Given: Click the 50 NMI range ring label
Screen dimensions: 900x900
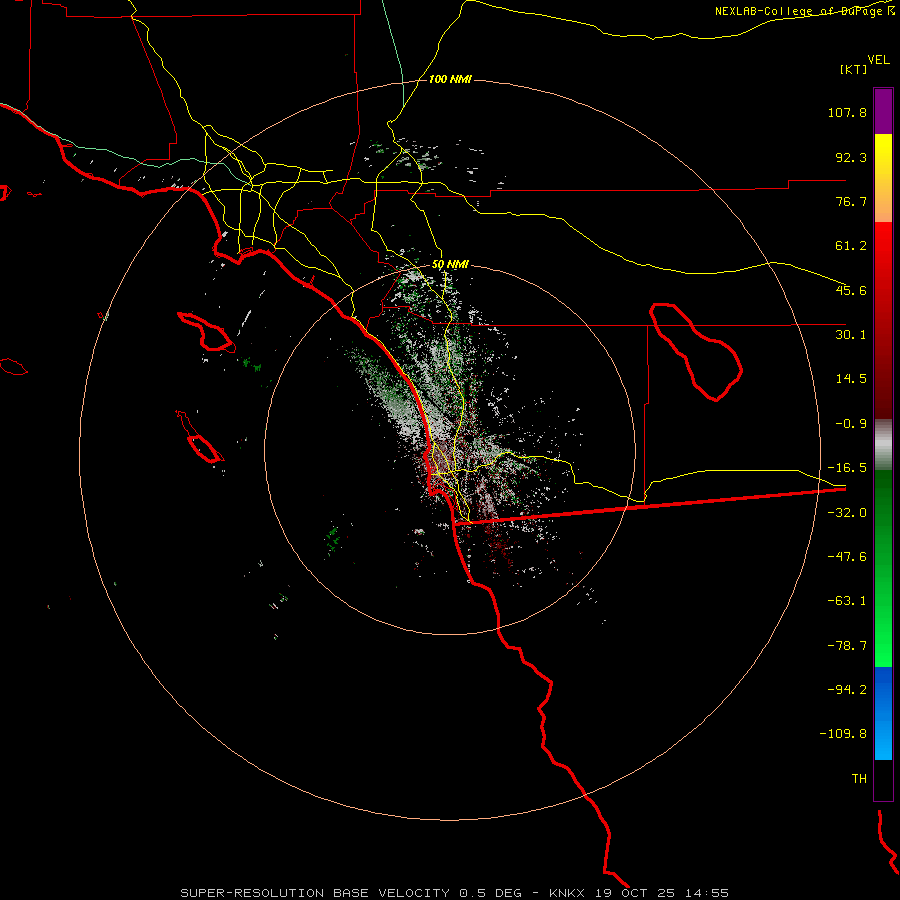Looking at the screenshot, I should tap(450, 265).
